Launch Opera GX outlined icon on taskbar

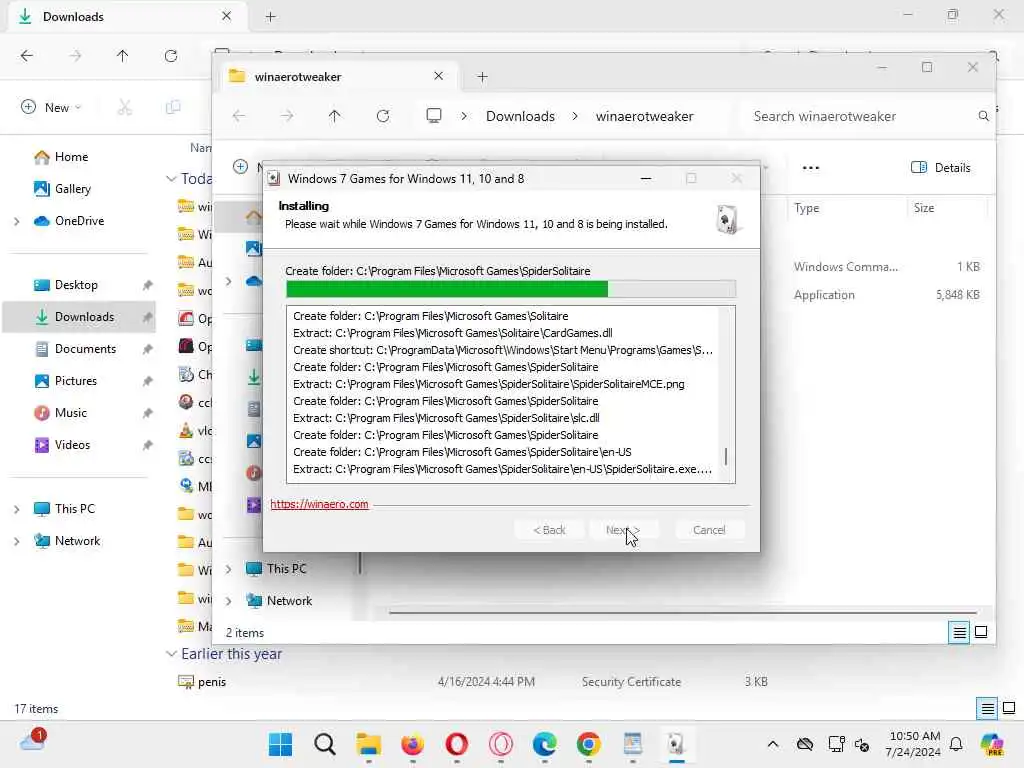501,744
